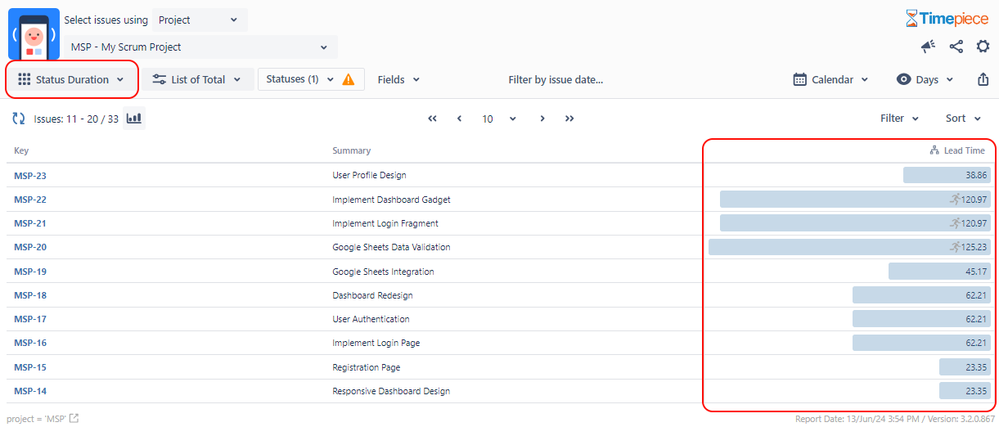Refresh the issue list

[x=18, y=119]
